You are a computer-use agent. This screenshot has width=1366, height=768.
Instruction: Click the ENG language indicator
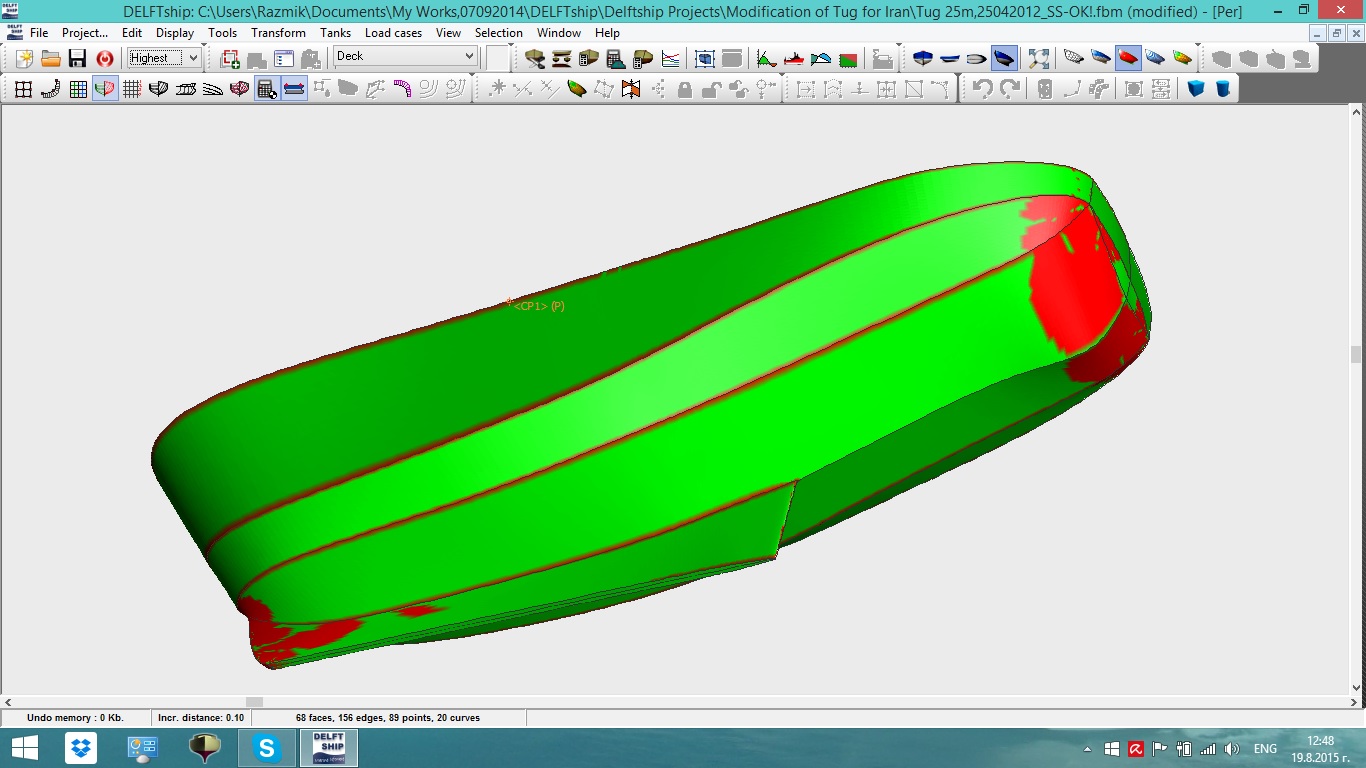(x=1265, y=749)
